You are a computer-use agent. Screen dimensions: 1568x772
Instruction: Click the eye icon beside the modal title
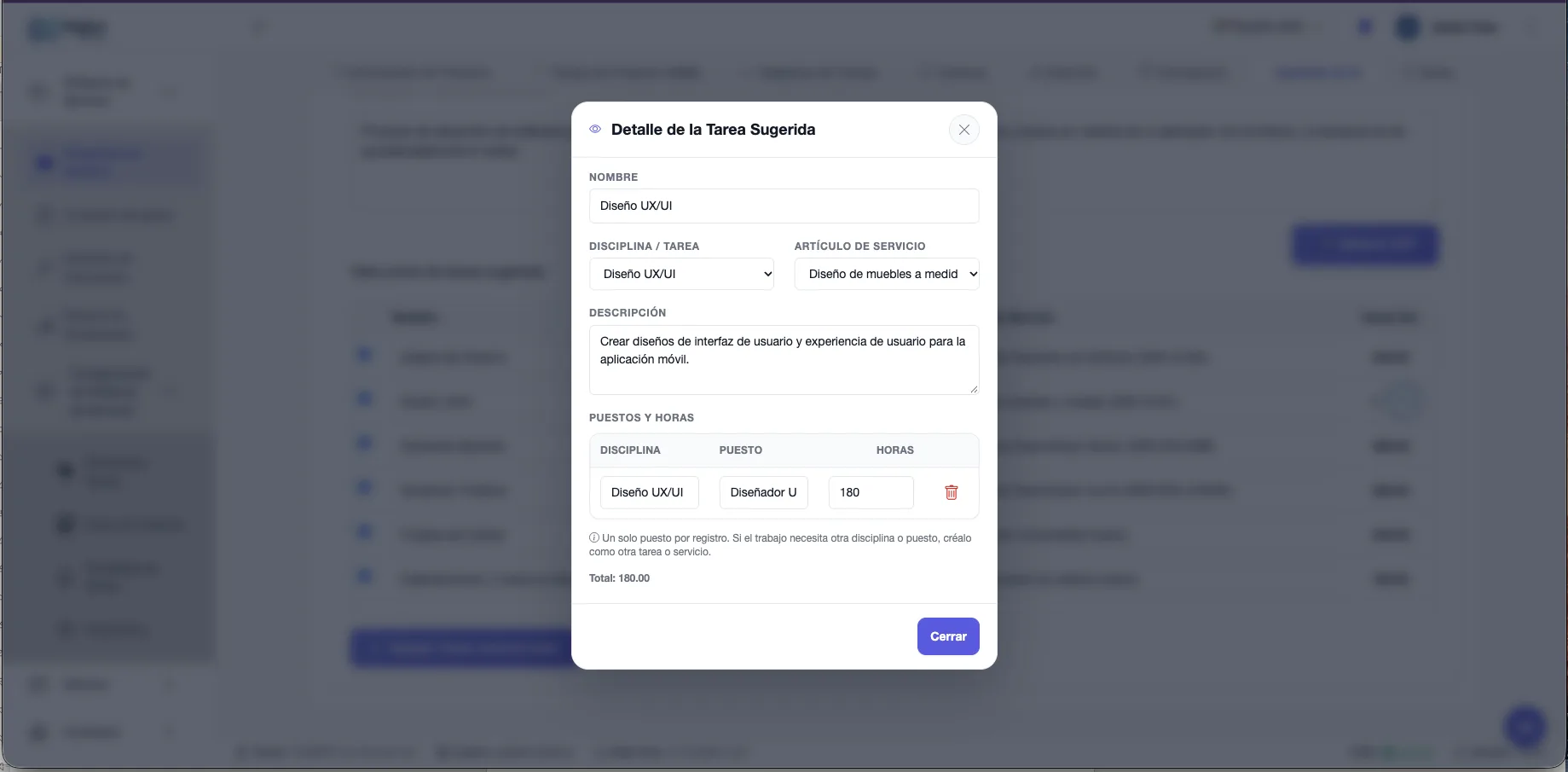click(595, 130)
